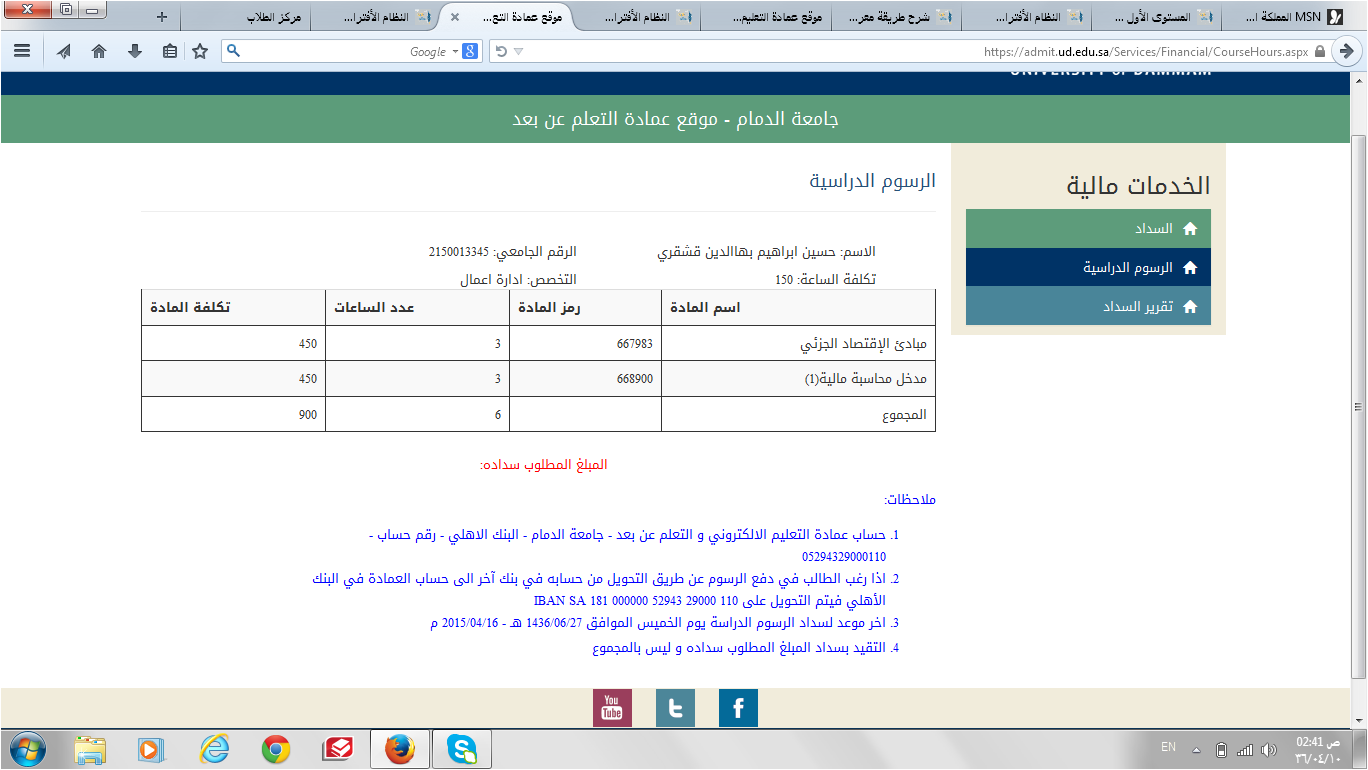Open a new tab with the plus button
The image size is (1368, 770).
click(163, 17)
